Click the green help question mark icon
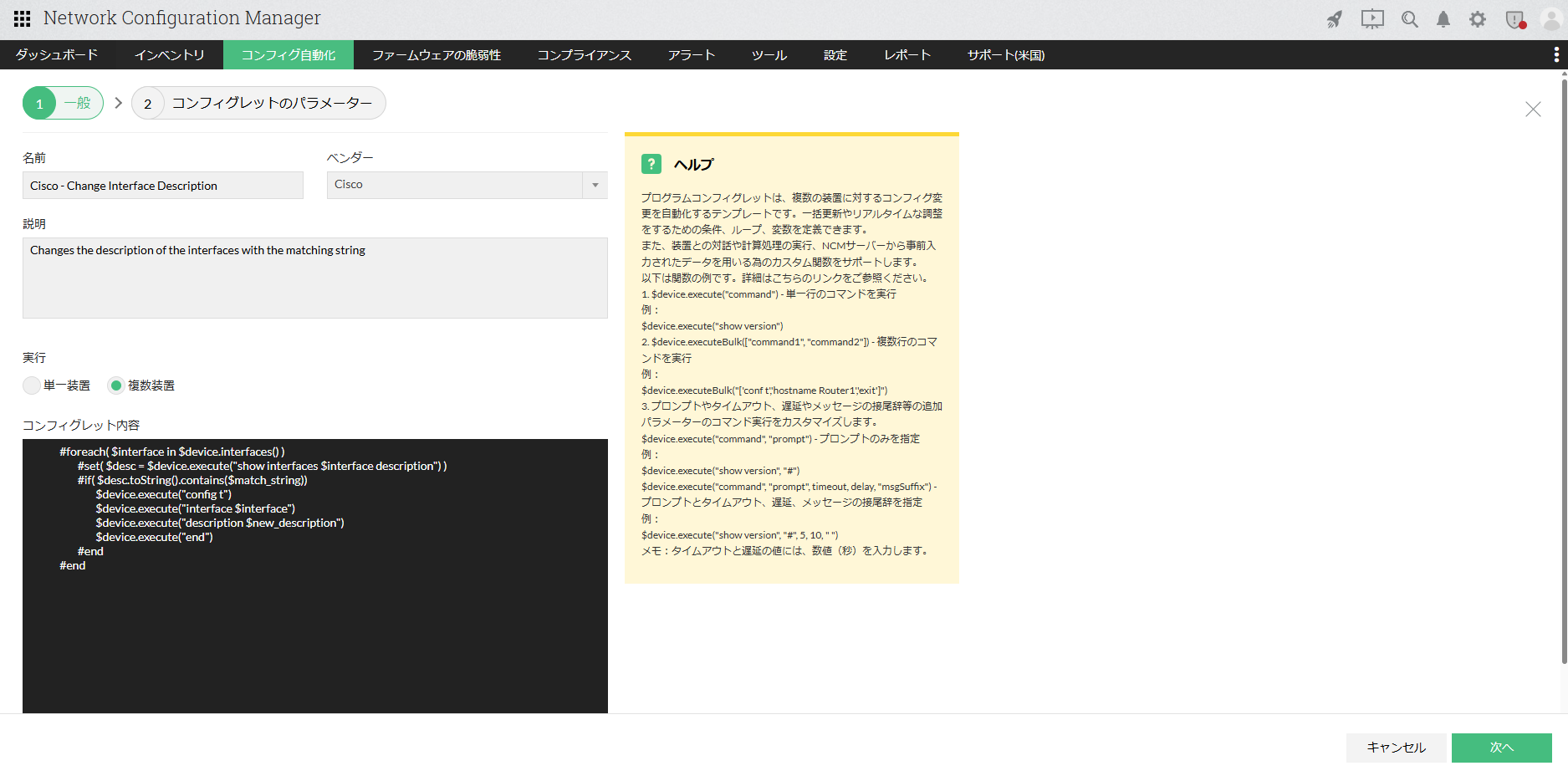 click(651, 164)
